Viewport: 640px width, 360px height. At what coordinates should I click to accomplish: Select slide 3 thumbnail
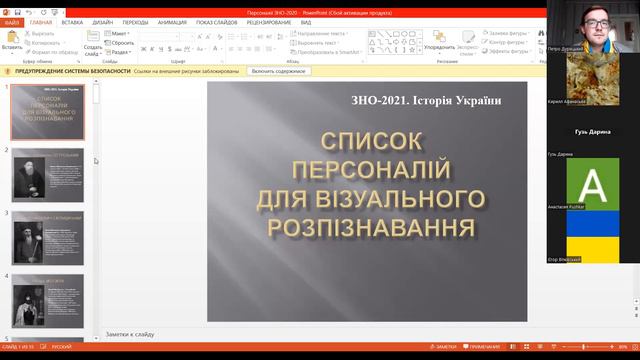pyautogui.click(x=48, y=238)
